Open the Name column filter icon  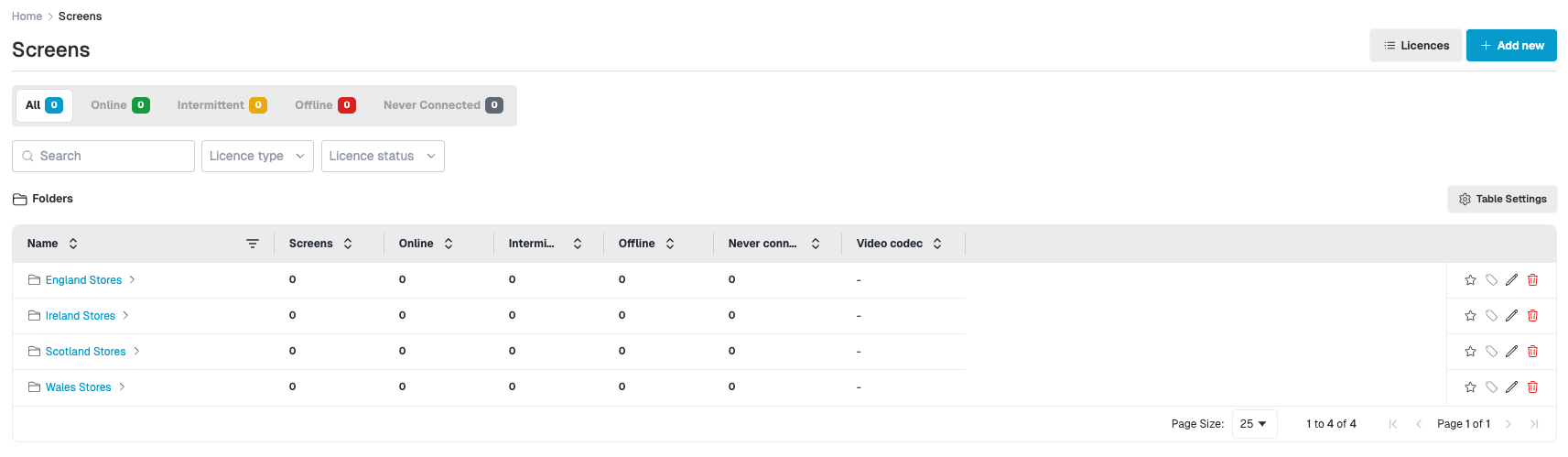coord(253,244)
